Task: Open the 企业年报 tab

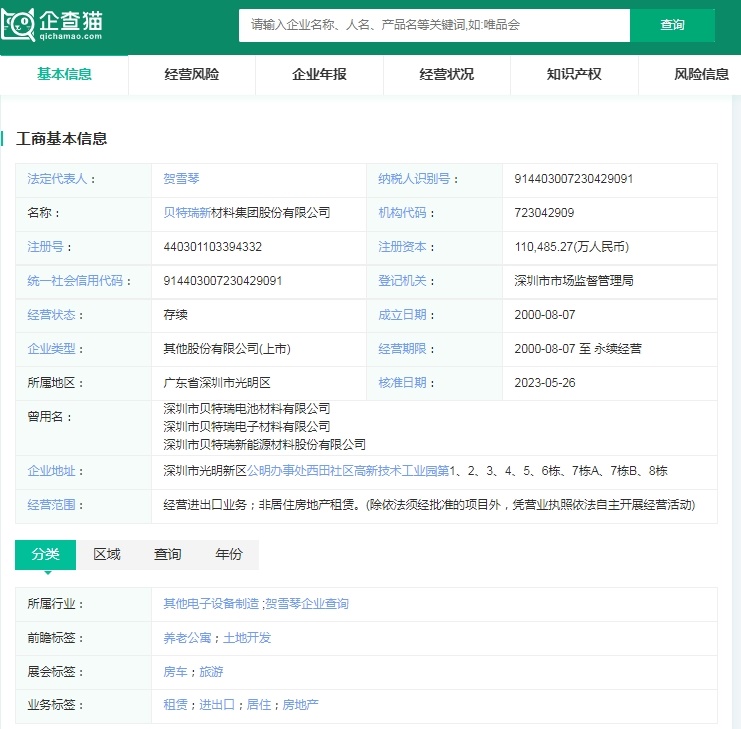Action: tap(319, 74)
